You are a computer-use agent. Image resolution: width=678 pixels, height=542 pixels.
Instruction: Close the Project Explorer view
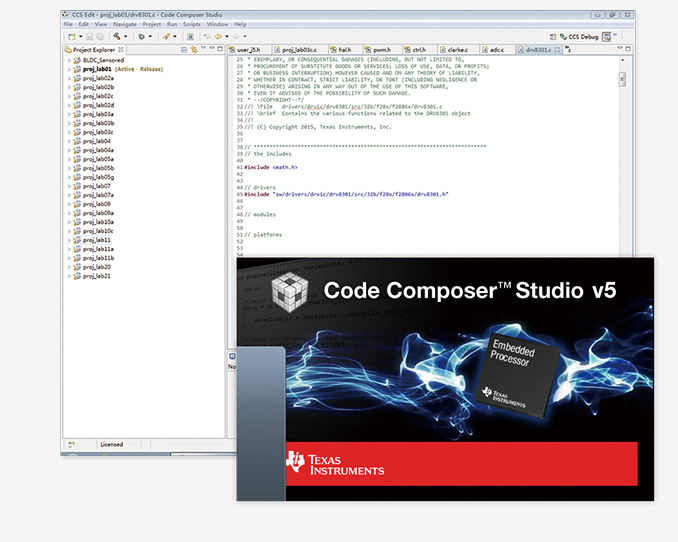pos(121,50)
